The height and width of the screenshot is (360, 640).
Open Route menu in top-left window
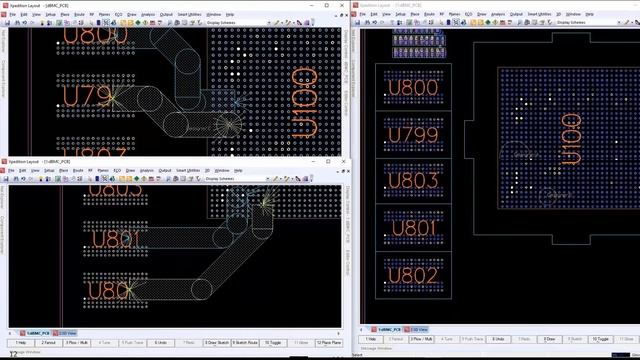[79, 14]
